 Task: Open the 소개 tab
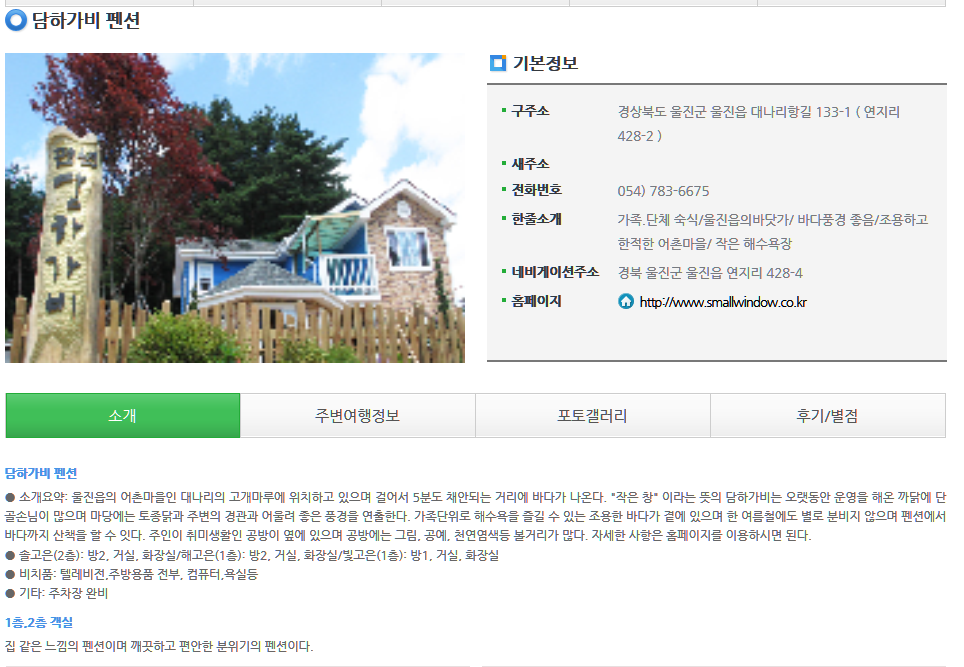pyautogui.click(x=123, y=416)
